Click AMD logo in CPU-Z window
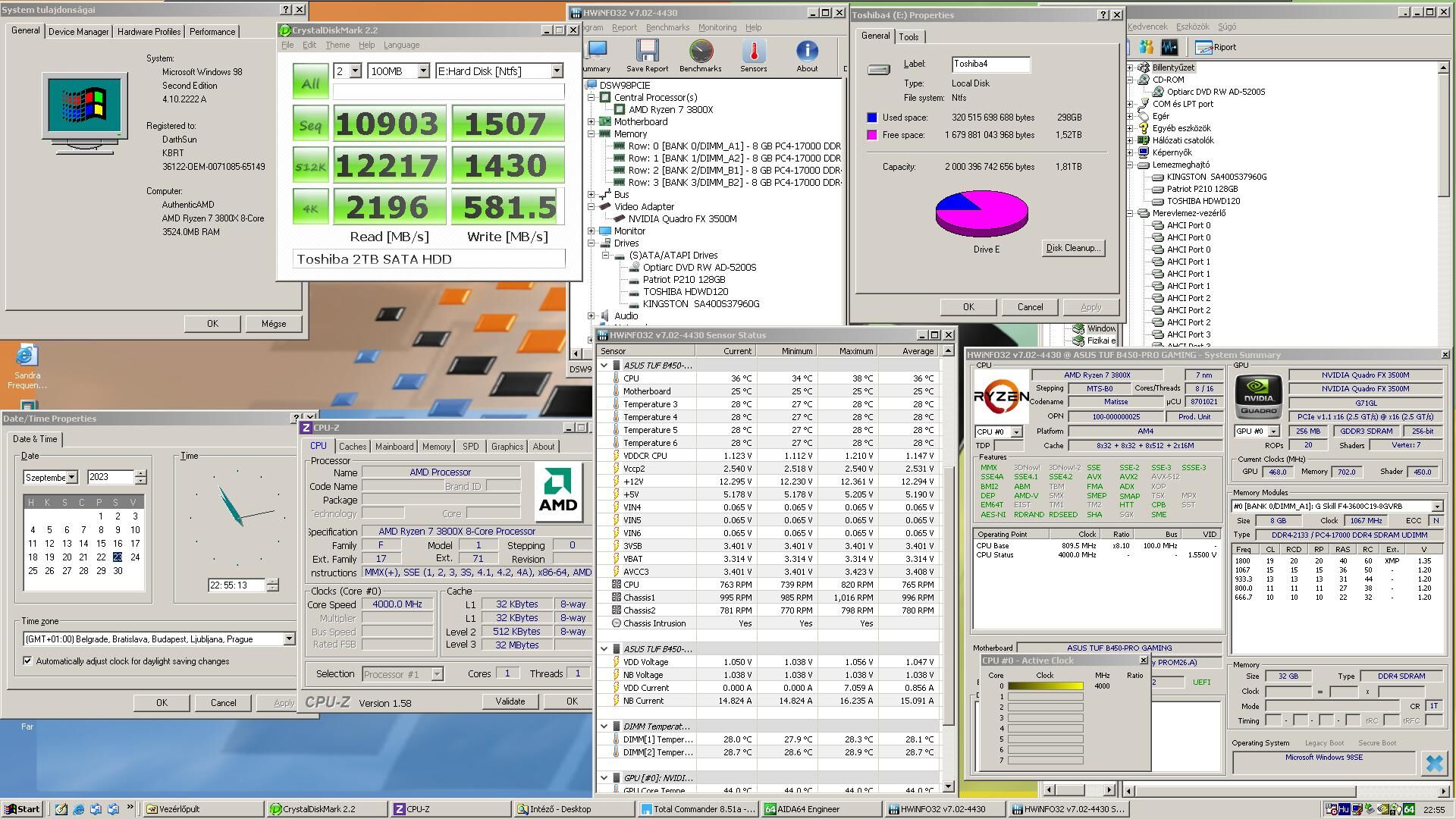Image resolution: width=1456 pixels, height=819 pixels. (x=558, y=493)
